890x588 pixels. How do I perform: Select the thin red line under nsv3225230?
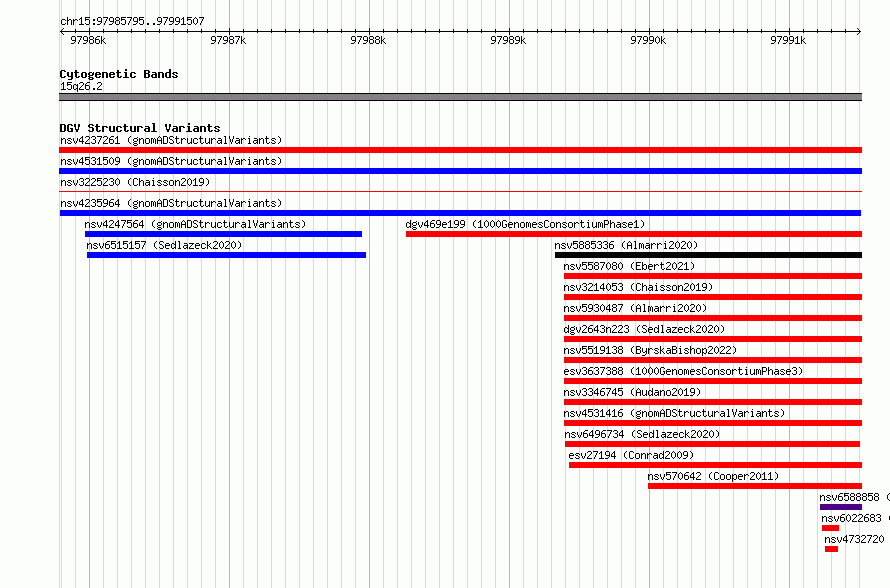(x=460, y=192)
